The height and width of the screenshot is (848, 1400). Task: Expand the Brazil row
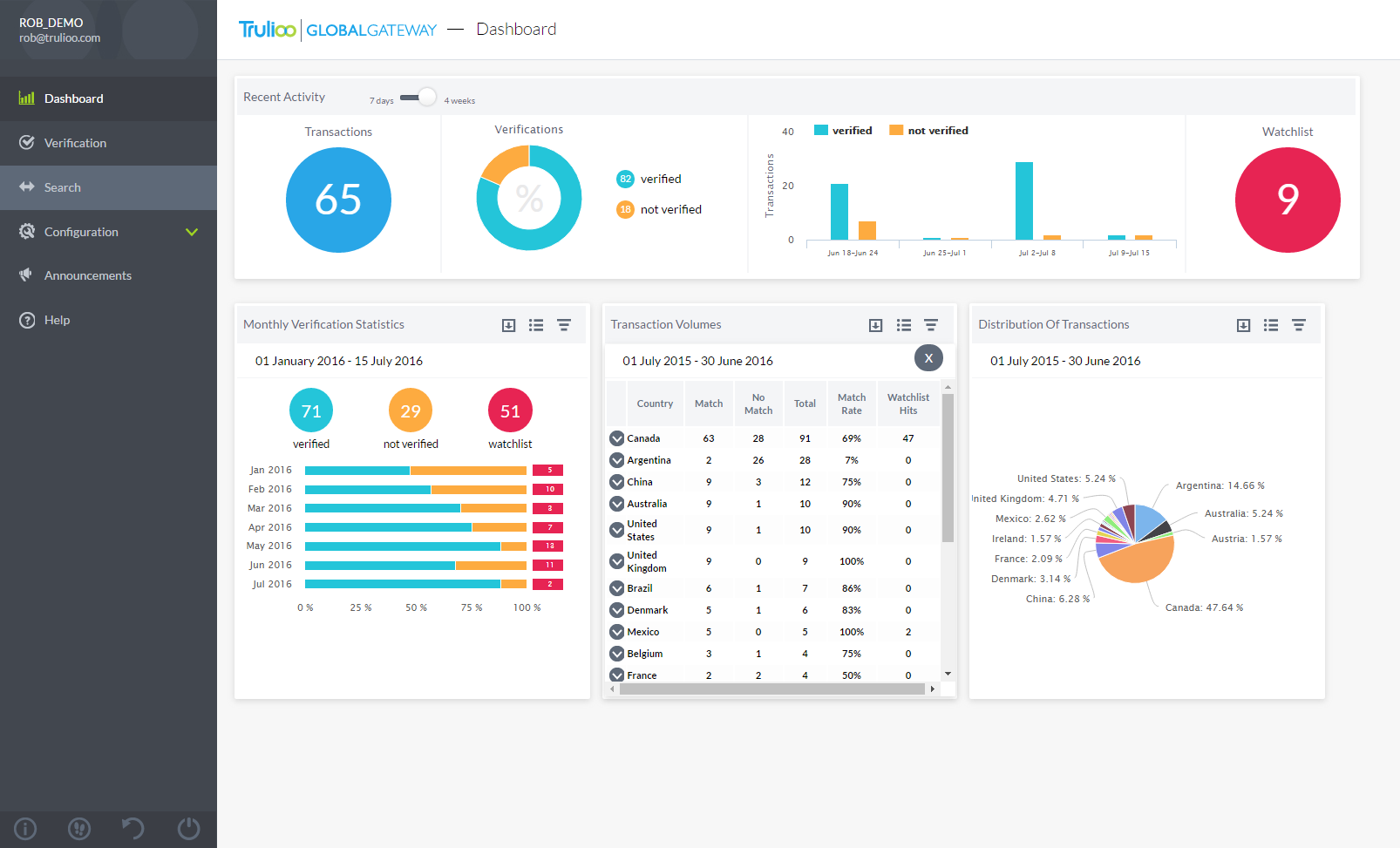617,588
